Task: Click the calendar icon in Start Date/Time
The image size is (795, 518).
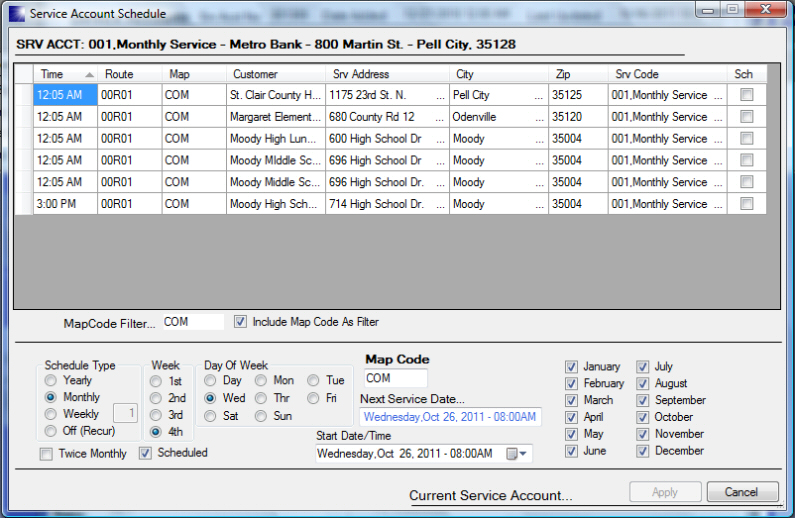Action: [513, 454]
